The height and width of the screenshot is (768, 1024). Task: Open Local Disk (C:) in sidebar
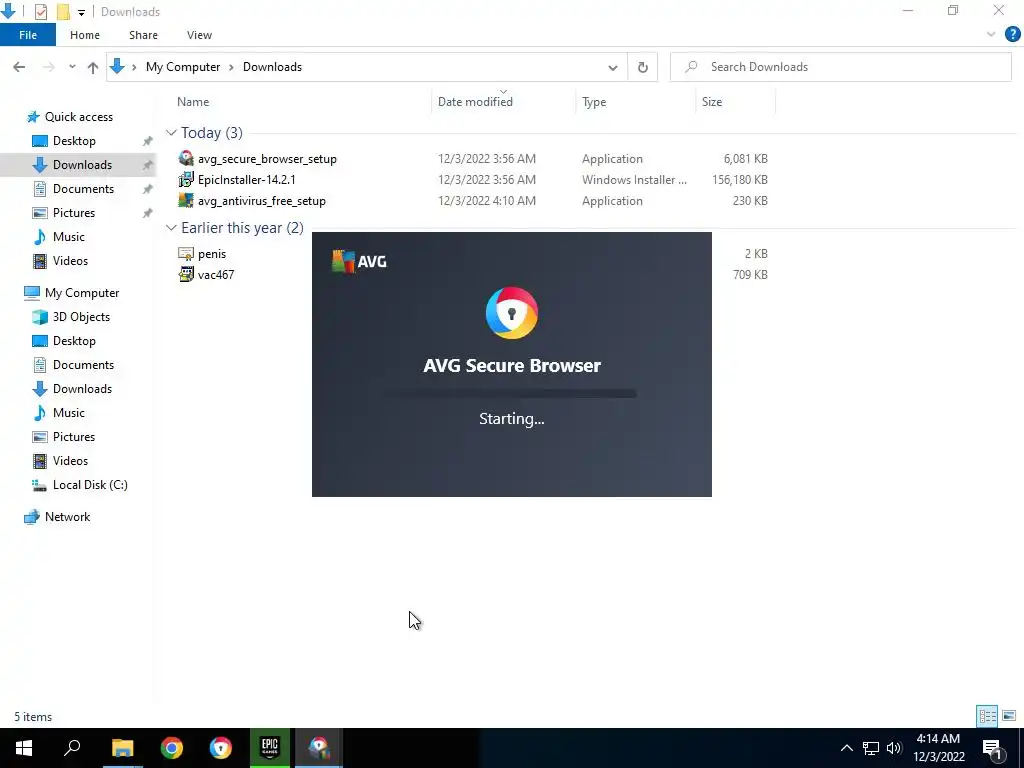pos(89,485)
